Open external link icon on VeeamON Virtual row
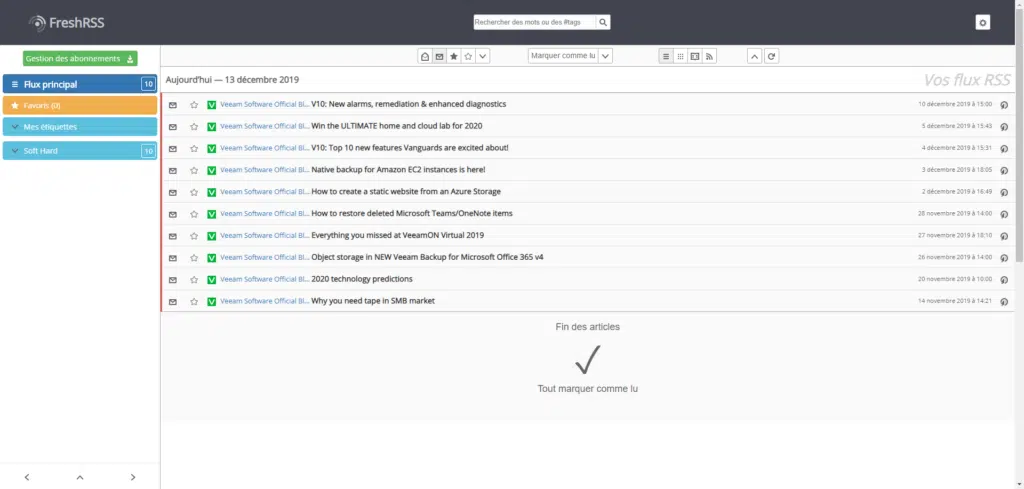 (1004, 236)
